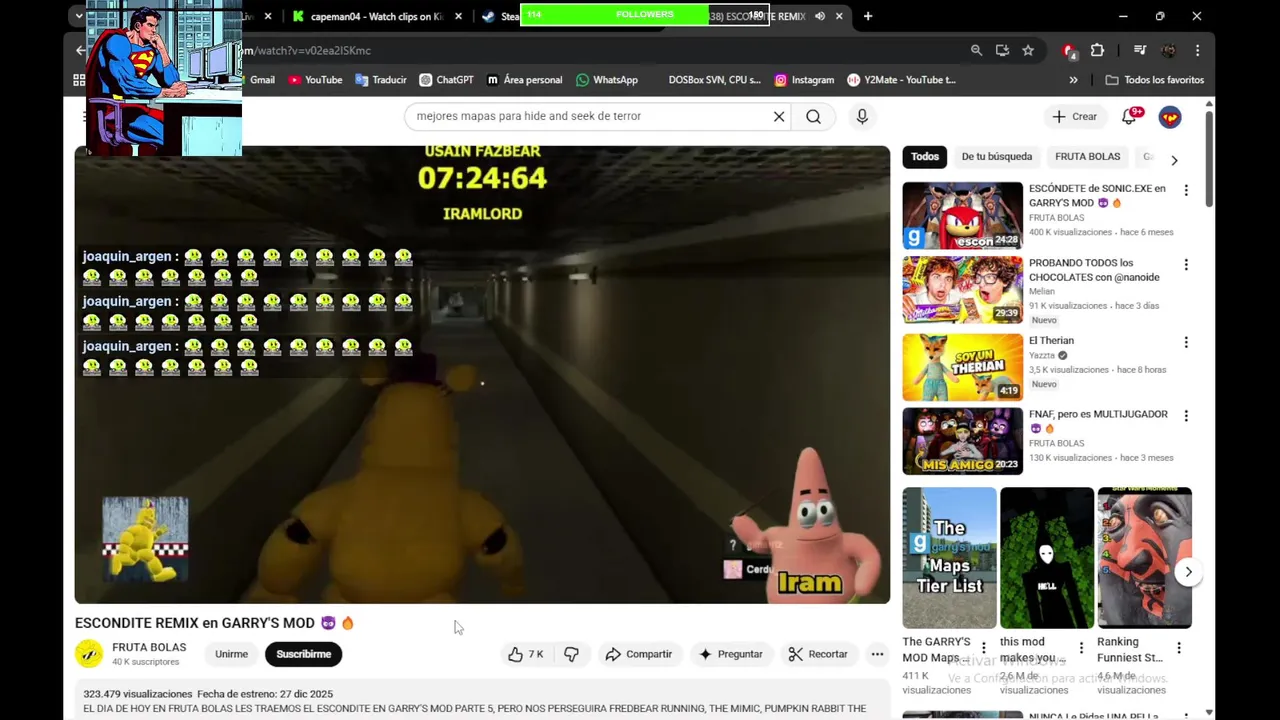This screenshot has height=720, width=1280.
Task: Open YouTube notifications bell
Action: point(1129,116)
